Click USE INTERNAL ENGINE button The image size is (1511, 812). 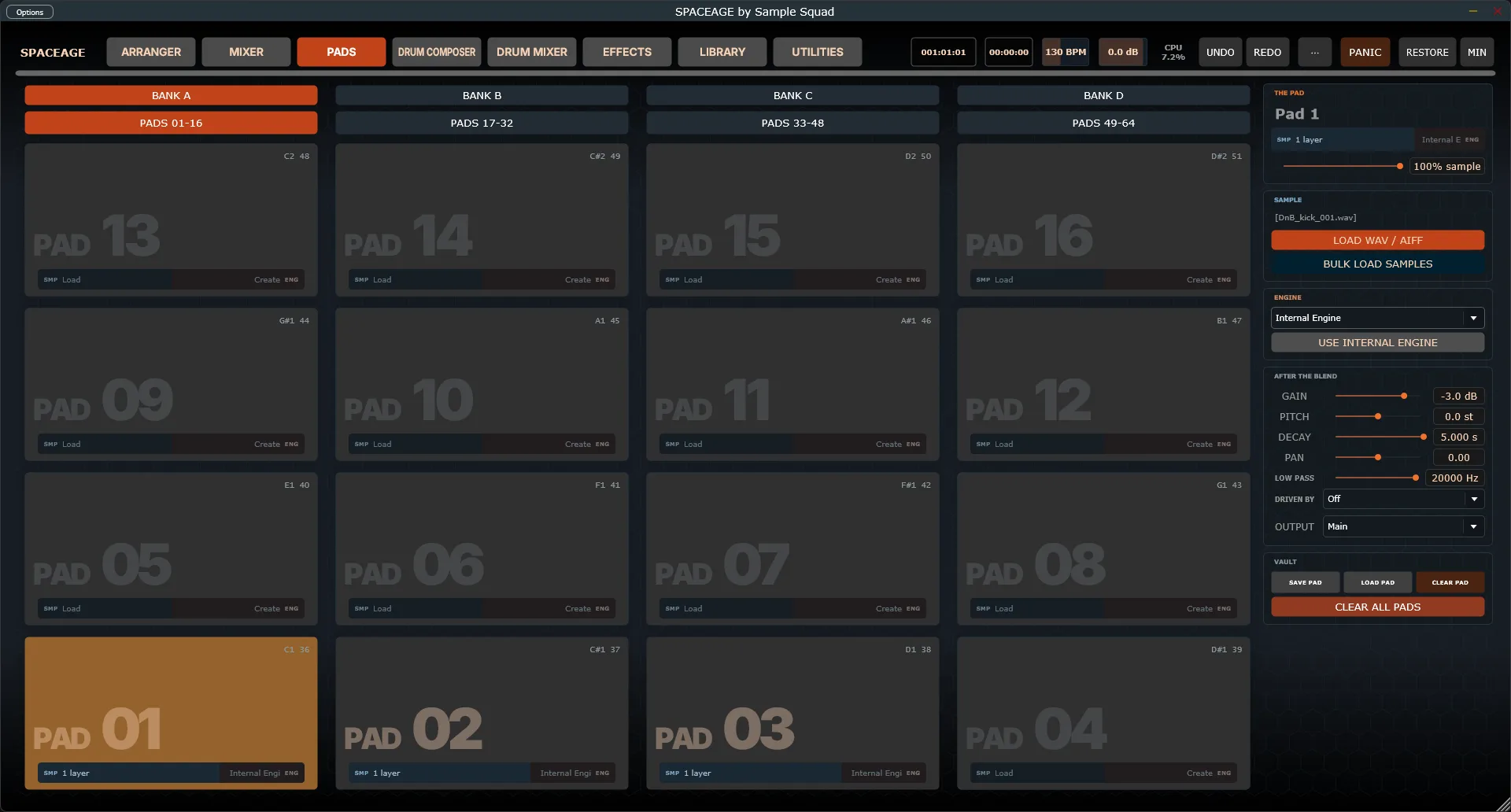pos(1377,342)
